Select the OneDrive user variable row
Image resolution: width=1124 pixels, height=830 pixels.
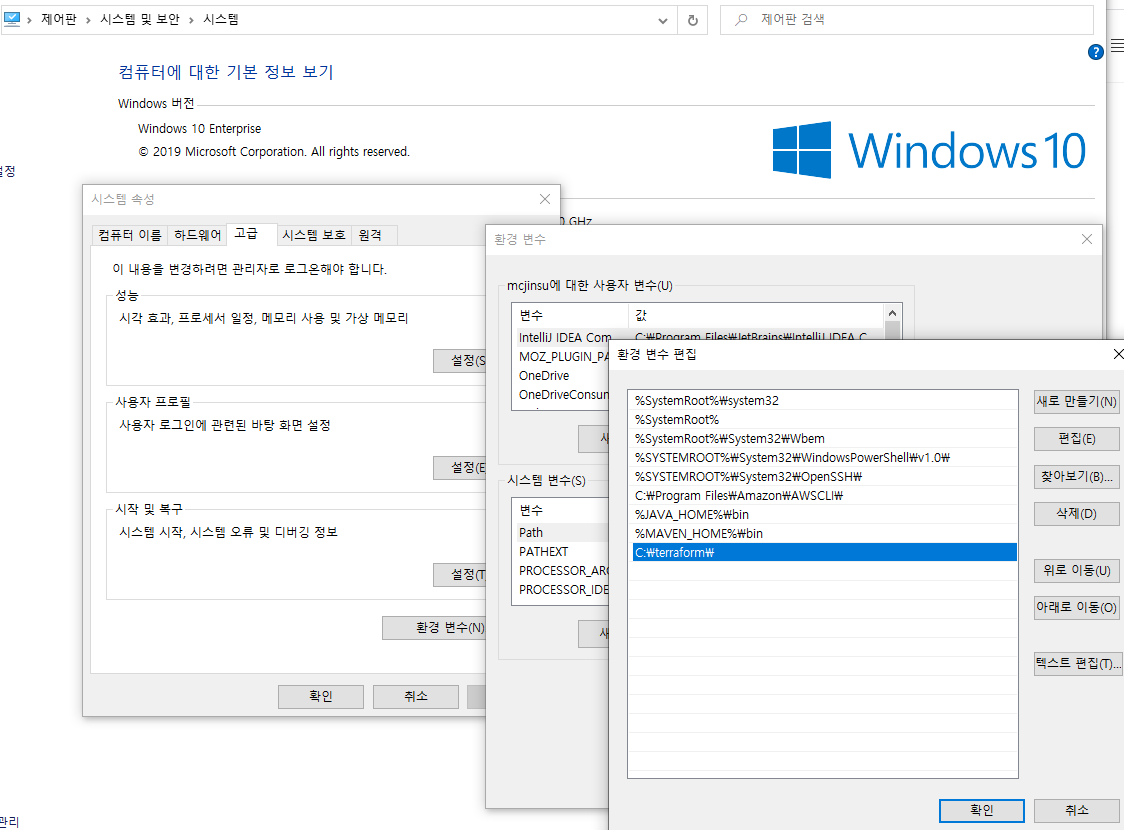564,376
